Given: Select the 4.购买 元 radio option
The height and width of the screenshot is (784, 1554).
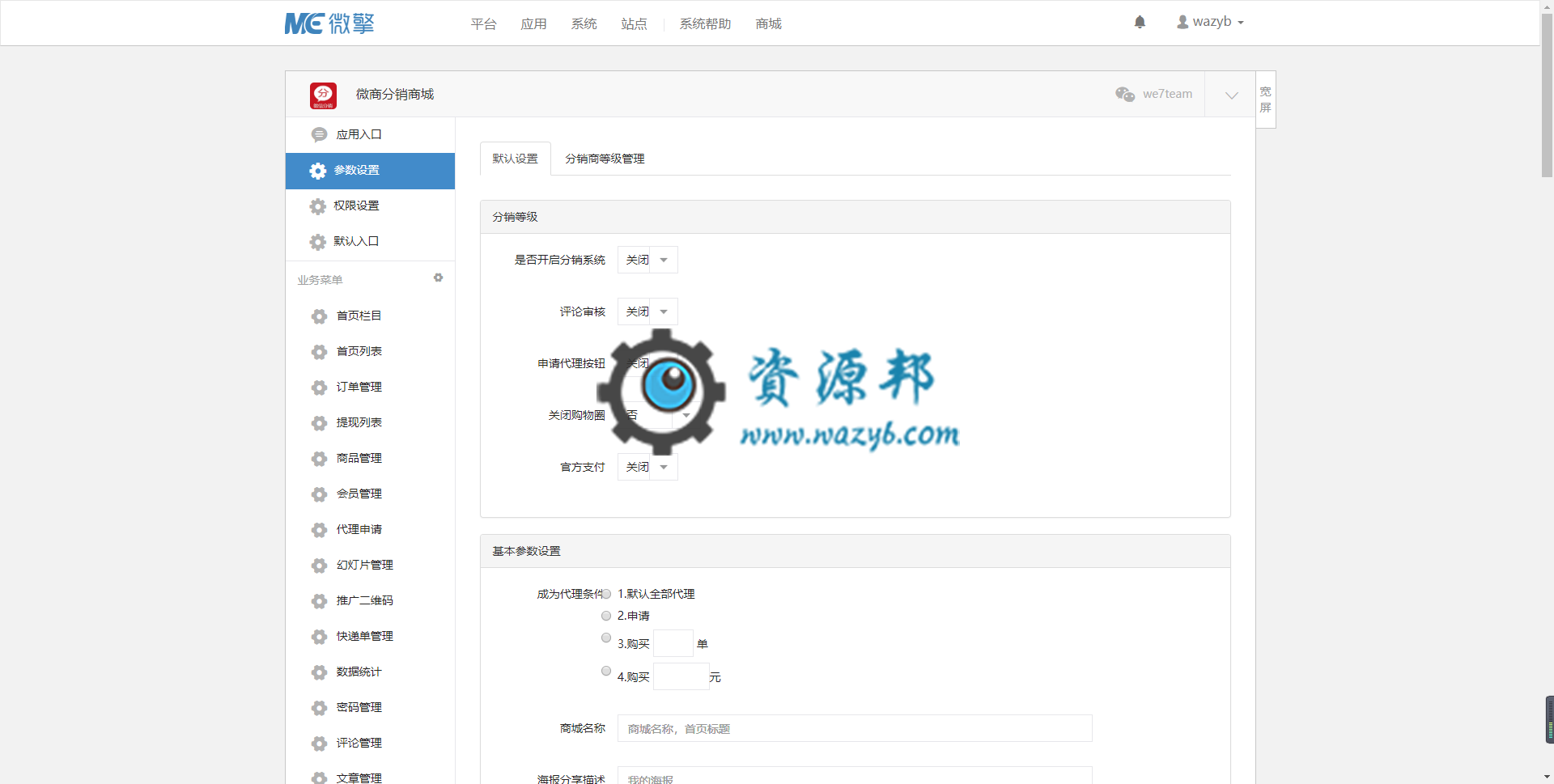Looking at the screenshot, I should point(606,671).
